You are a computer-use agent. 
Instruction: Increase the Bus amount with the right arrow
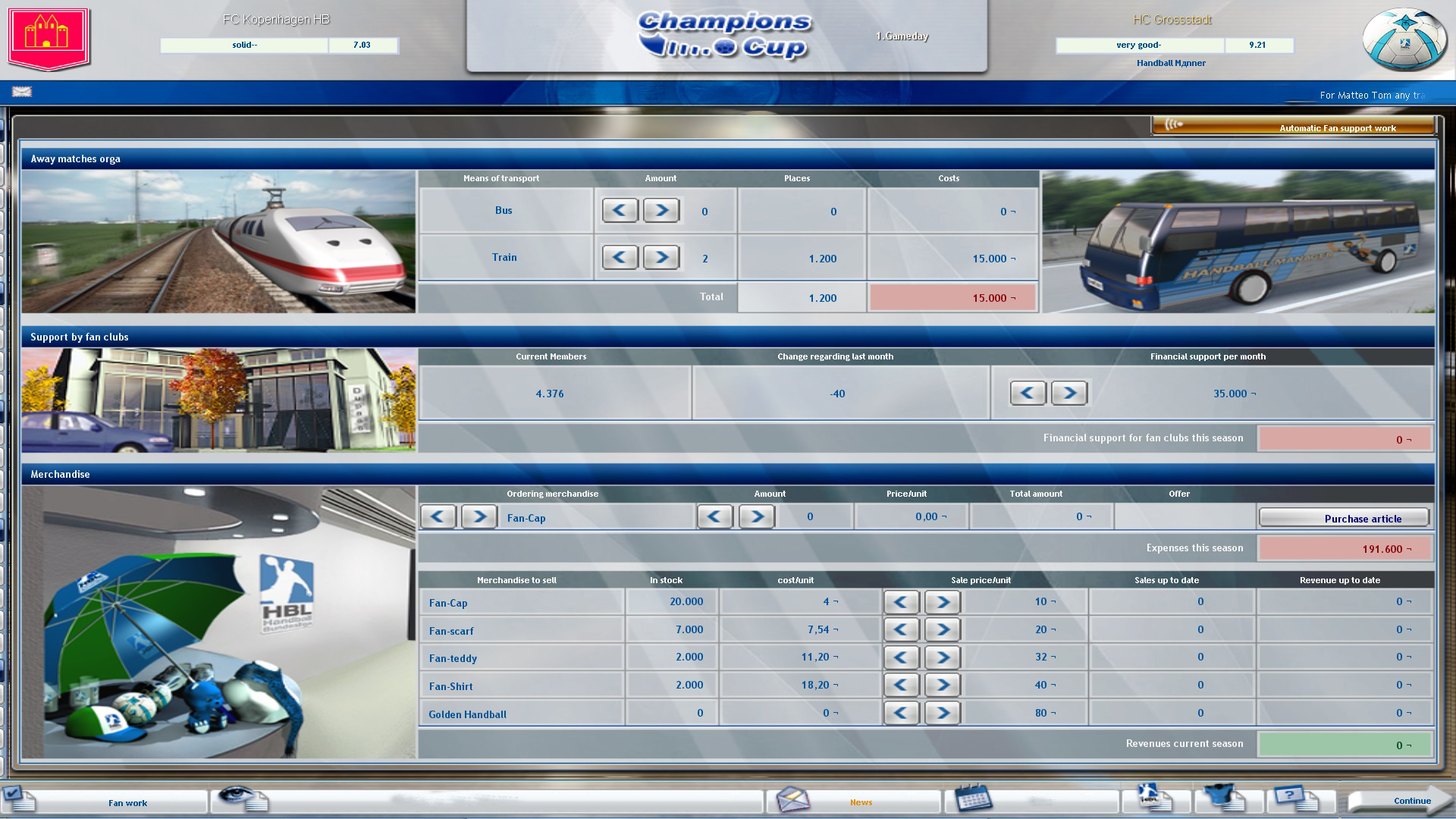tap(661, 210)
